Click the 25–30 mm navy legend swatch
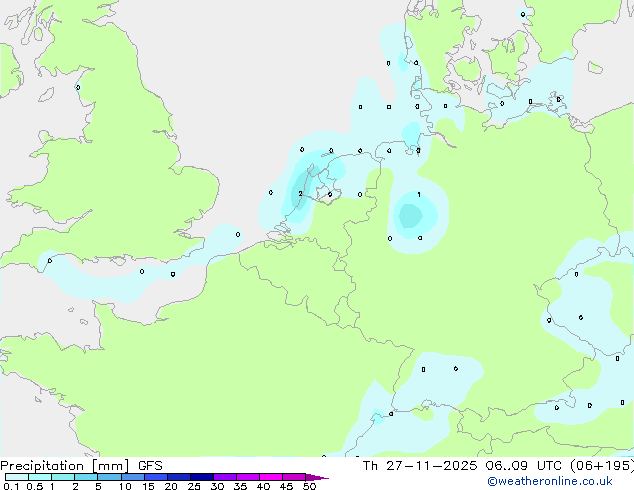 coord(202,477)
